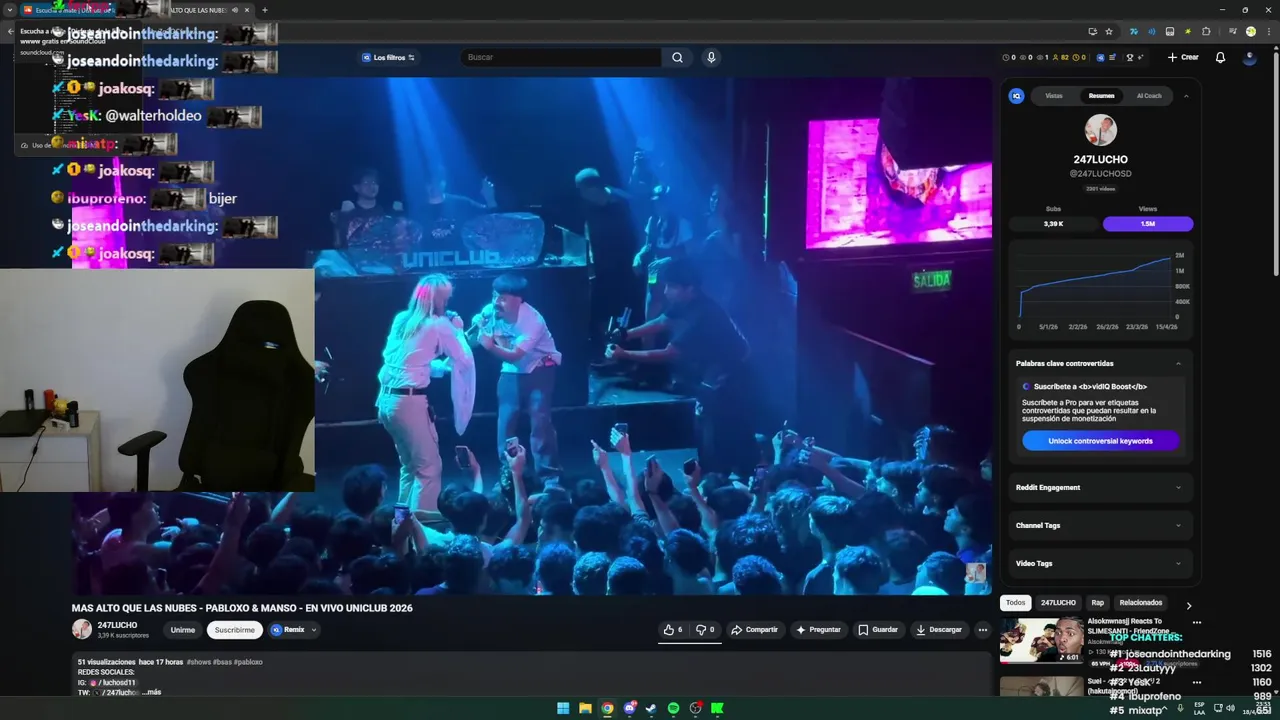The image size is (1280, 720).
Task: Select the Rap filter chip
Action: (1098, 603)
